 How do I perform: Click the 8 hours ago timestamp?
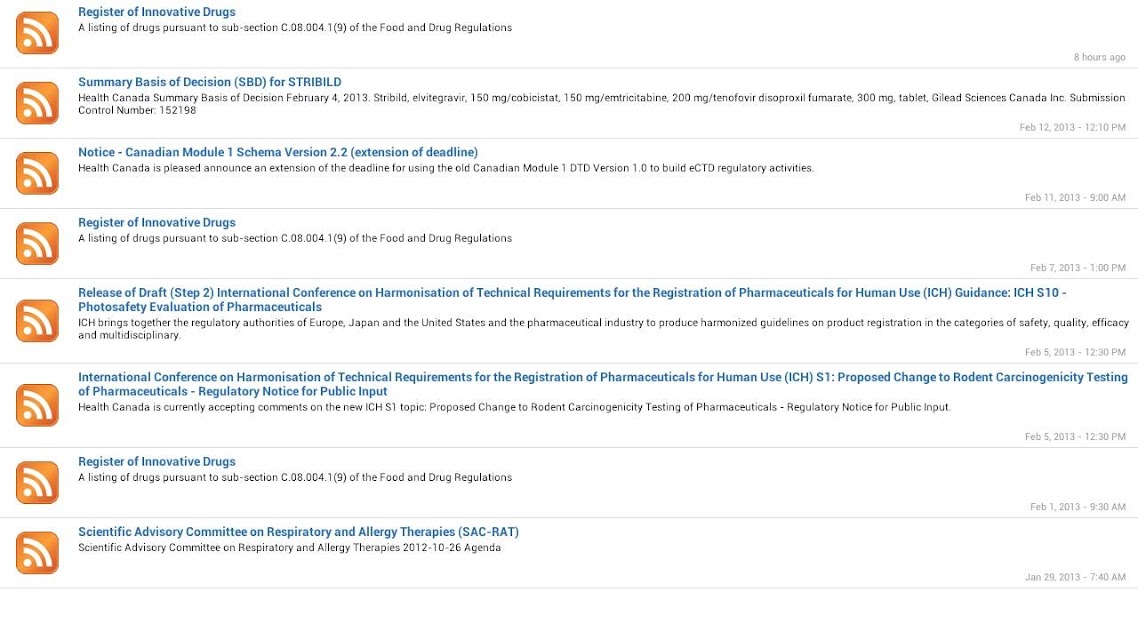(x=1100, y=57)
